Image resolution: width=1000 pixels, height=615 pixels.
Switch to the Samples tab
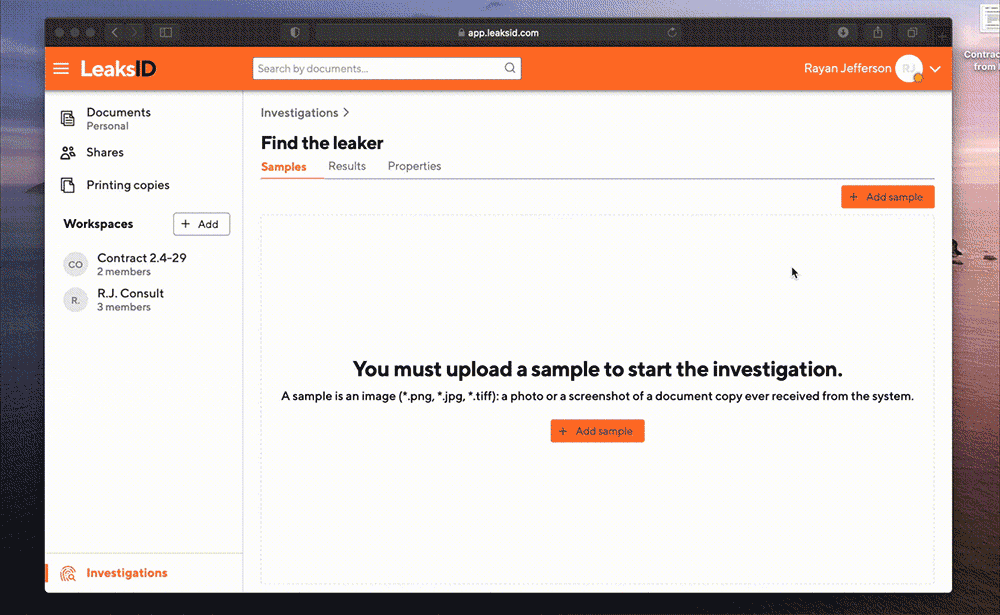283,167
